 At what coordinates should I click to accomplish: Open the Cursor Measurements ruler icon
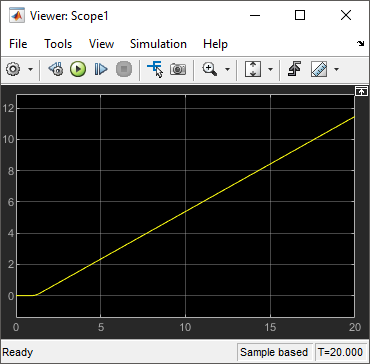(x=319, y=69)
